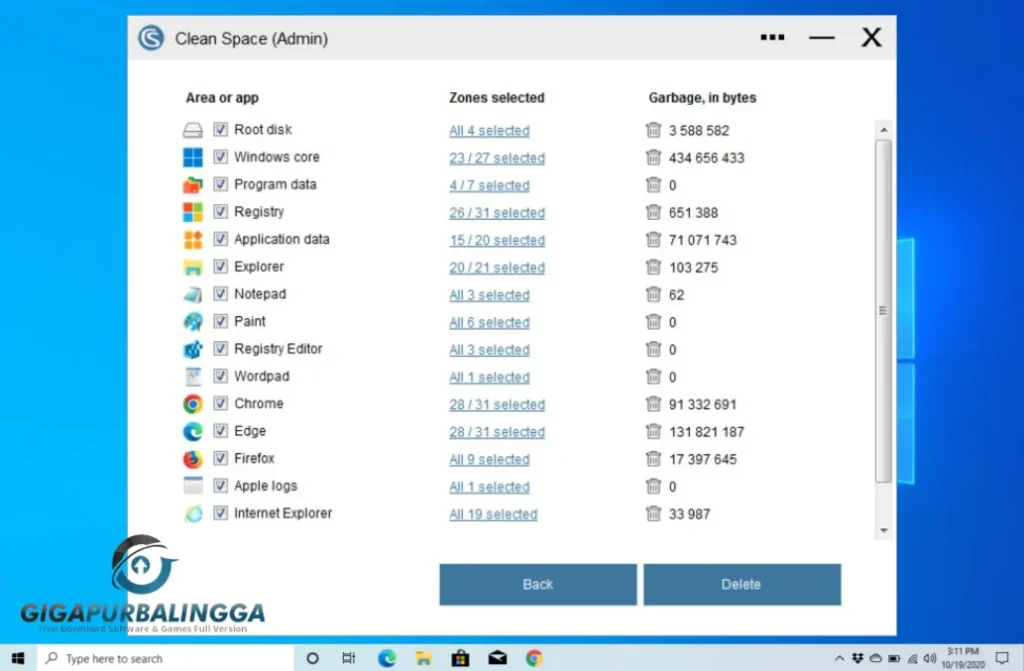Click the trash icon beside Root disk garbage count
This screenshot has height=671, width=1024.
coord(653,130)
